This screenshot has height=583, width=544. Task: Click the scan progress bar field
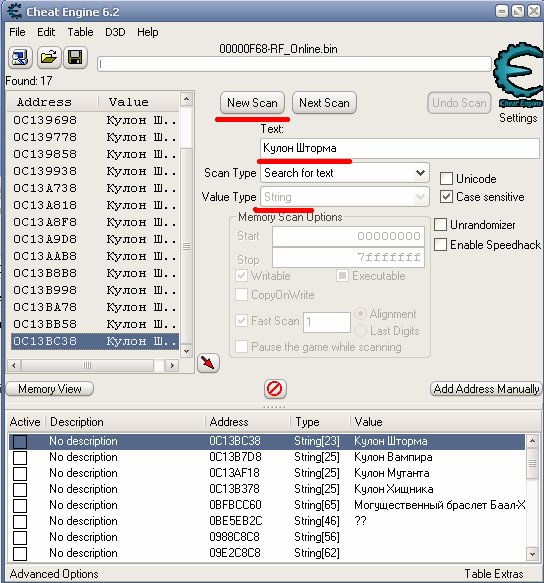click(294, 64)
